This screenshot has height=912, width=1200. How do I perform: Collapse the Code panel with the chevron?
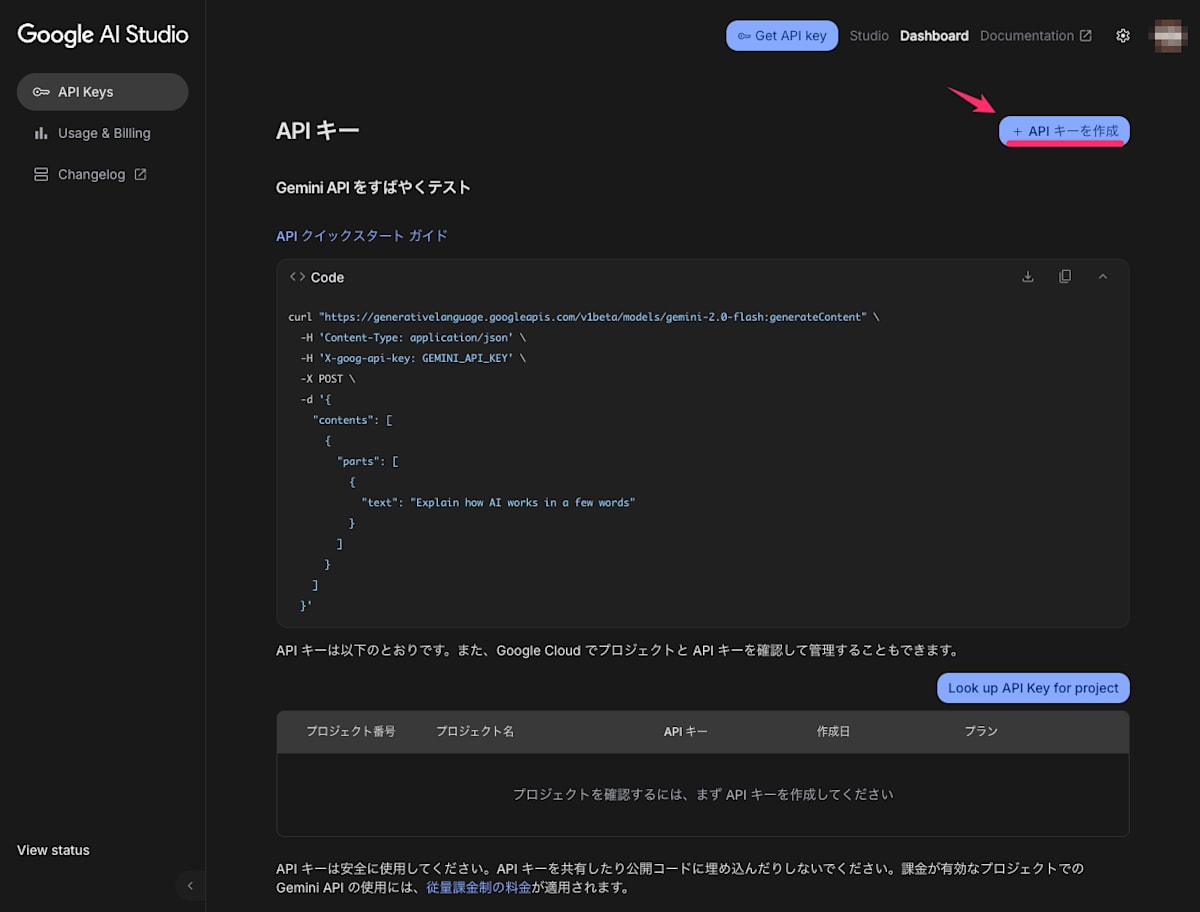[1103, 277]
